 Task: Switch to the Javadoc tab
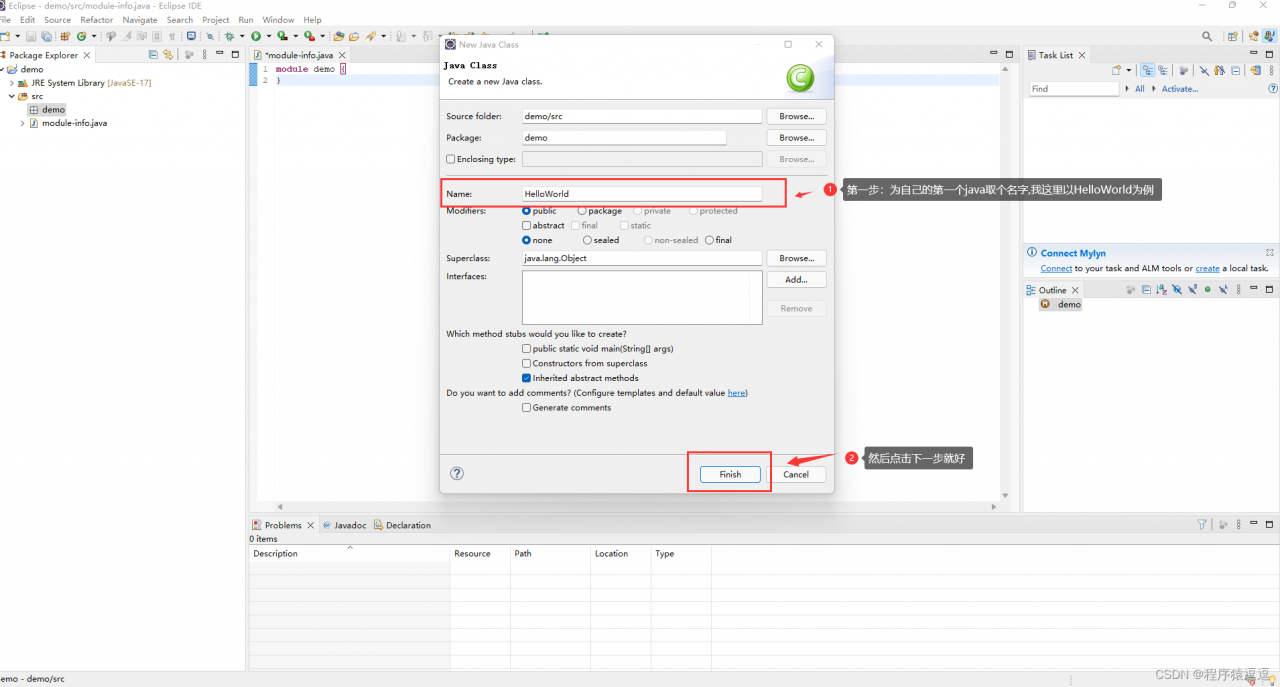[345, 525]
